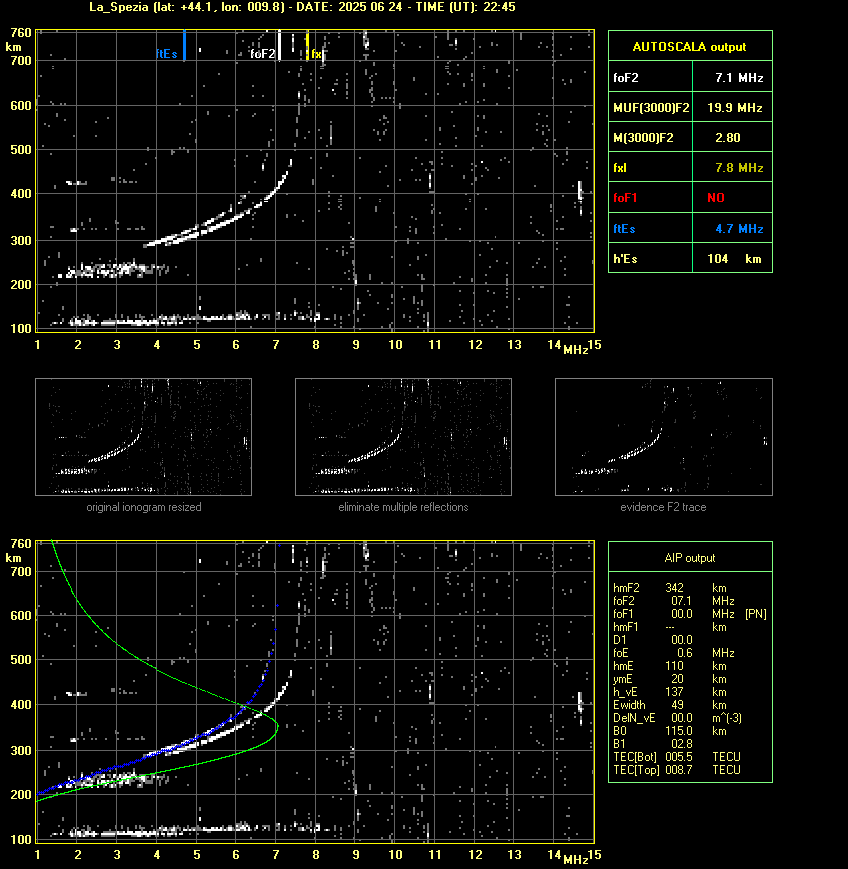Click the AIP foF2 07.1 MHz row
Screen dimensions: 848x869
click(x=673, y=601)
